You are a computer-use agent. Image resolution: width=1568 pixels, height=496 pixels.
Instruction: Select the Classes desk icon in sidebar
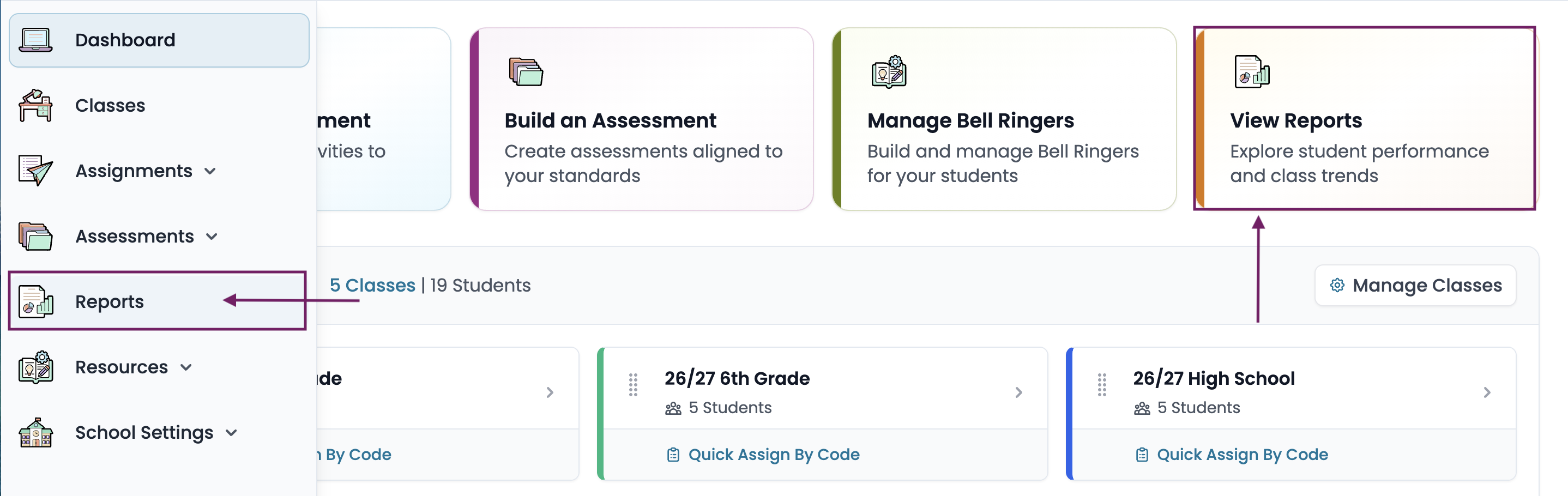35,105
